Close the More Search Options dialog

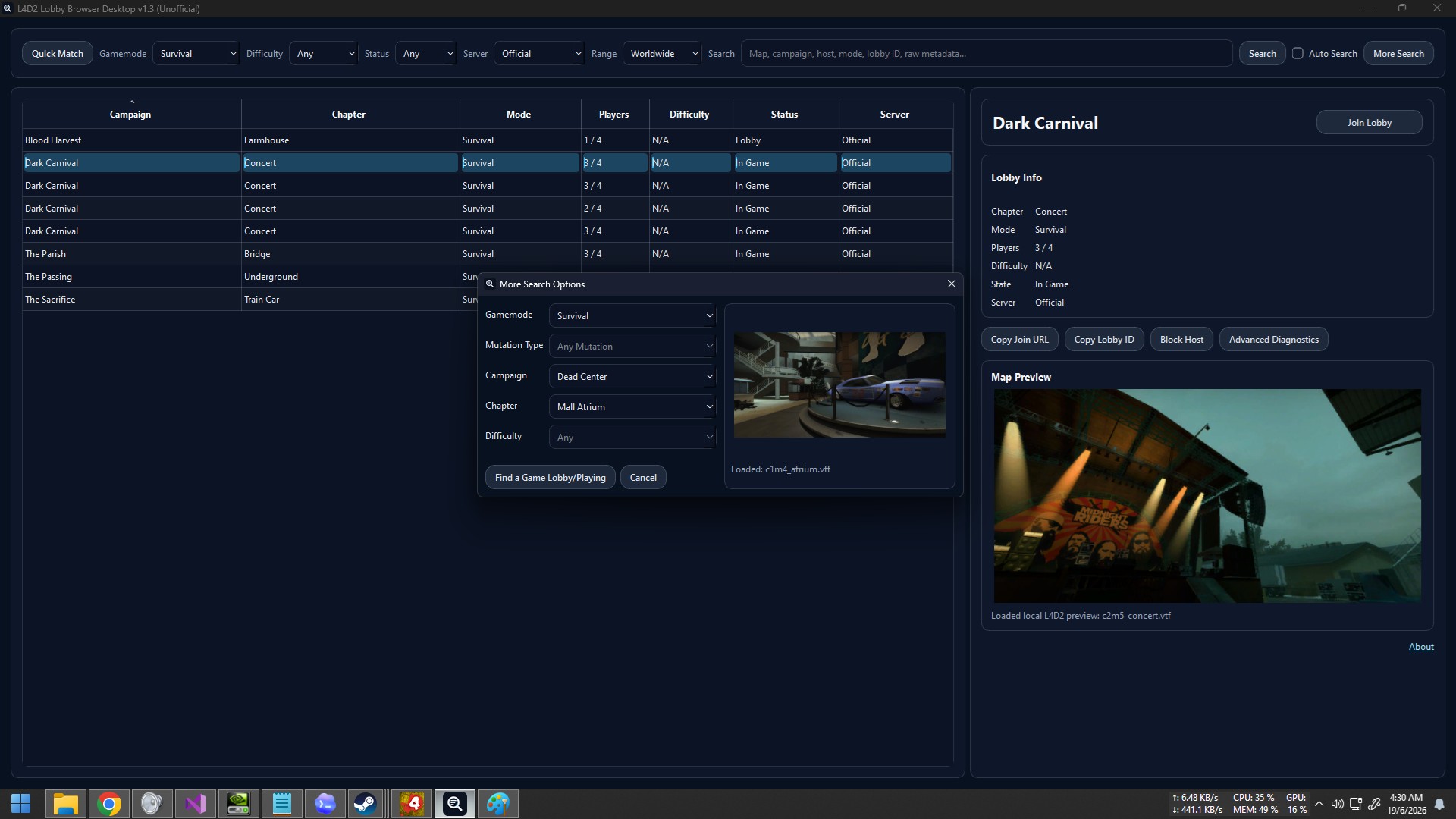(x=951, y=284)
